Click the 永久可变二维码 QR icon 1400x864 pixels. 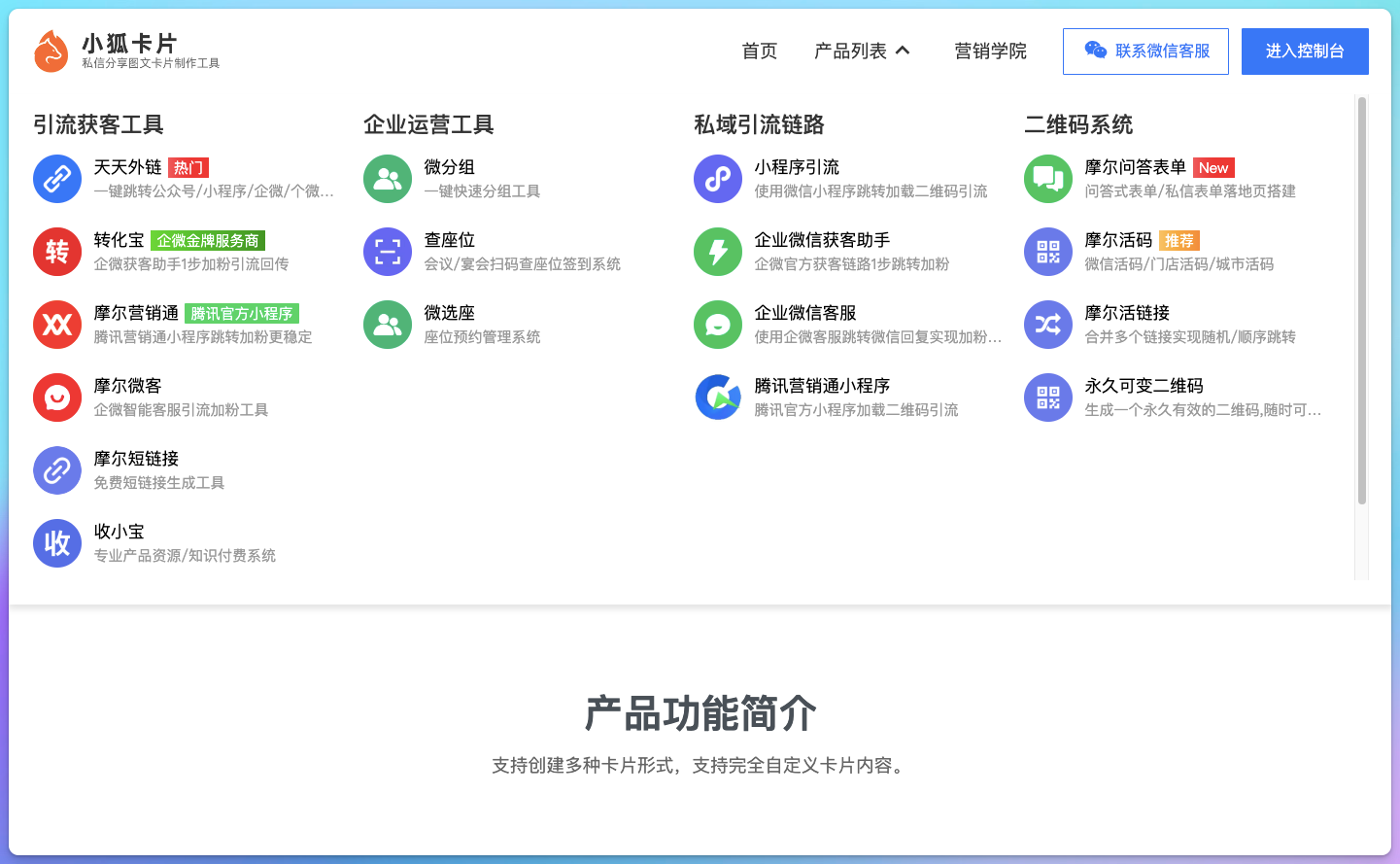1047,397
